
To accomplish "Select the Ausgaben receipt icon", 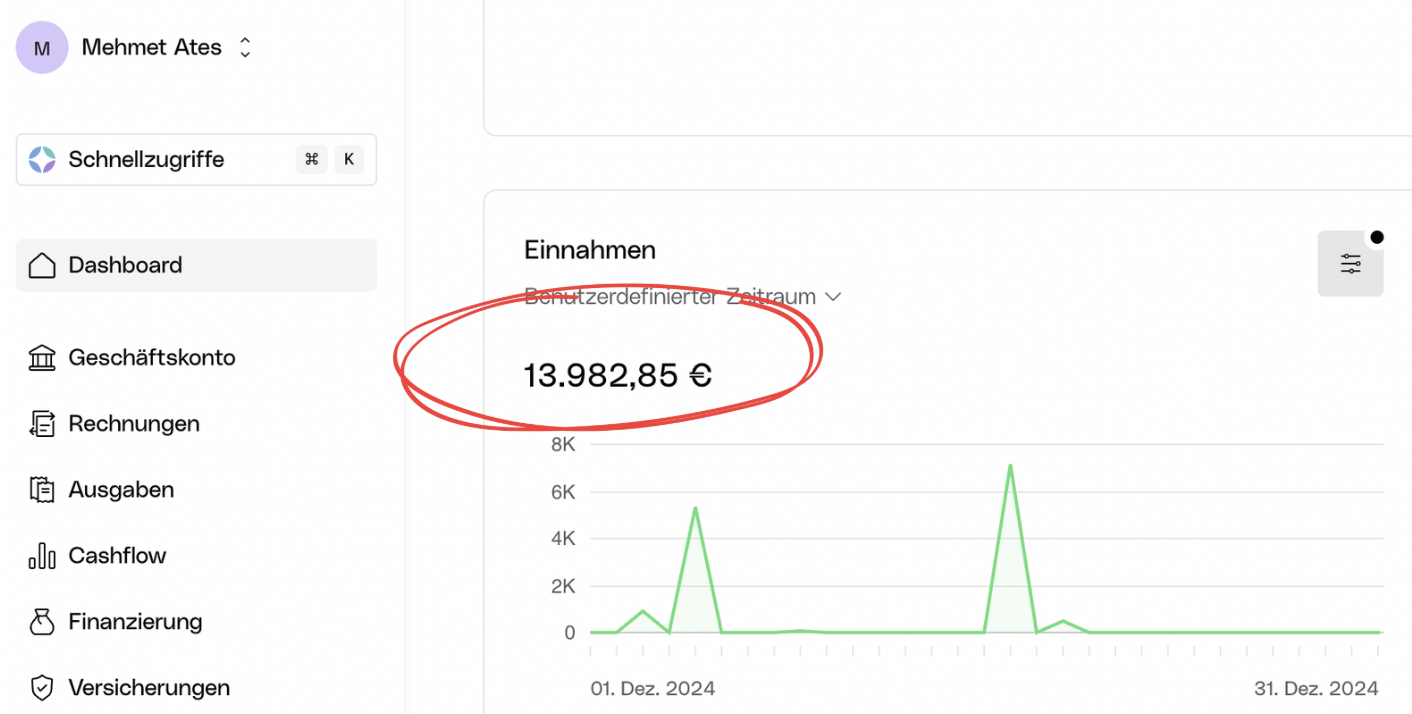I will 42,490.
